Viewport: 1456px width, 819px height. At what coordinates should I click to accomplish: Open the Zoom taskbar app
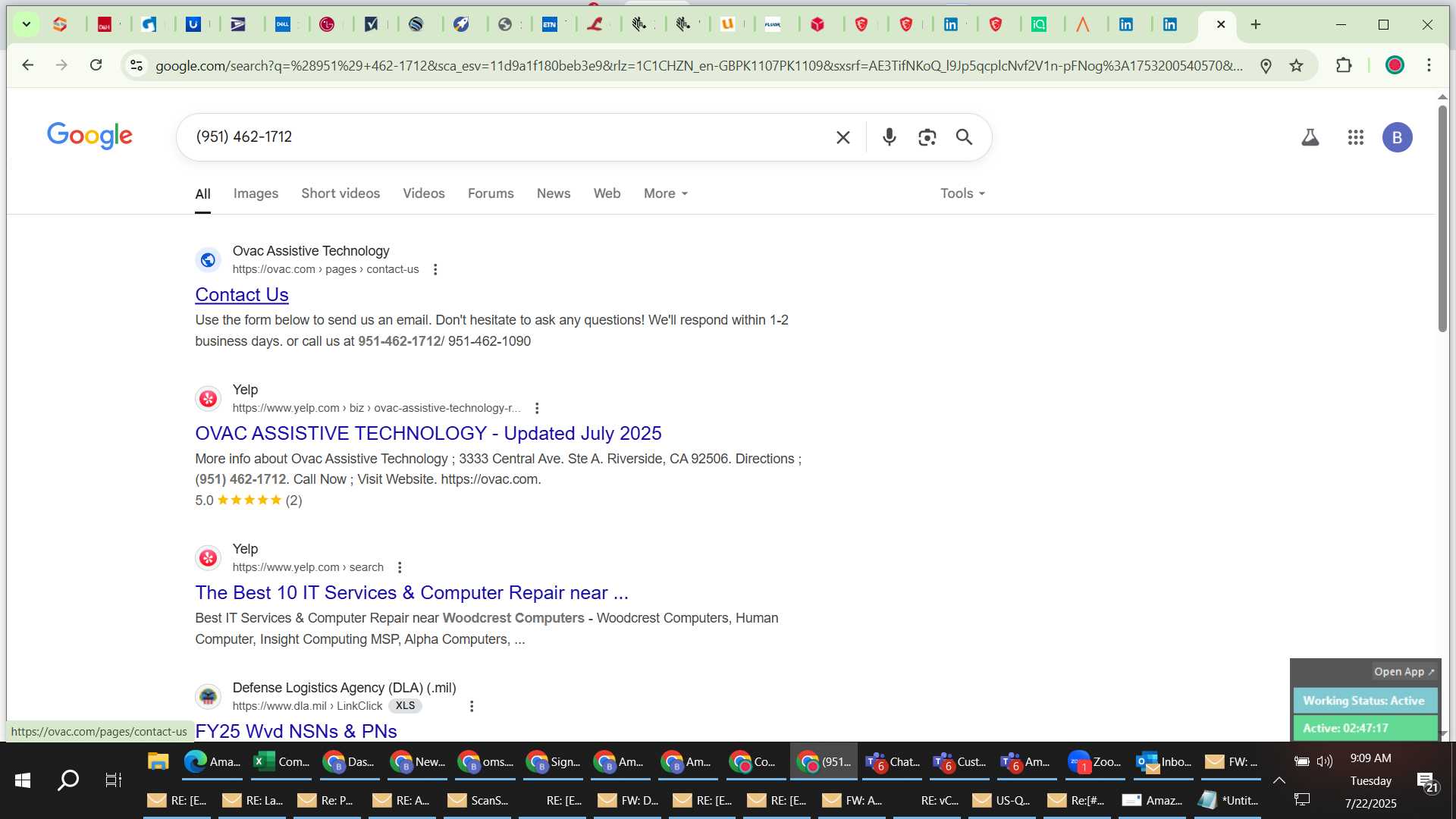click(x=1094, y=761)
